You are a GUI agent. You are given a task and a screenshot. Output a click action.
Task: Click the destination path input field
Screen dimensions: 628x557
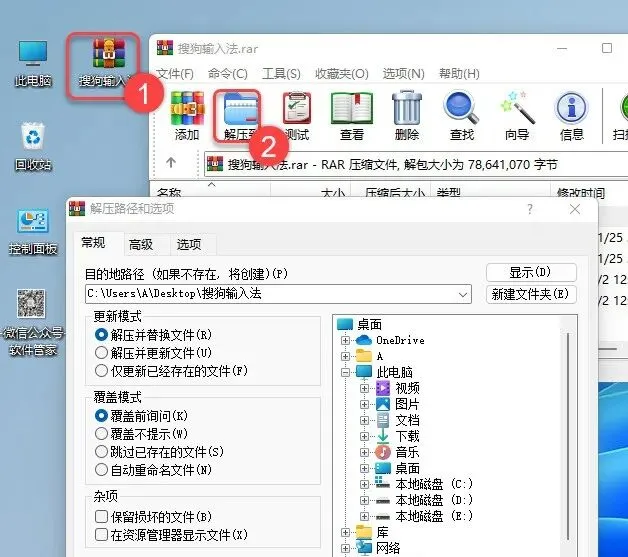coord(278,294)
